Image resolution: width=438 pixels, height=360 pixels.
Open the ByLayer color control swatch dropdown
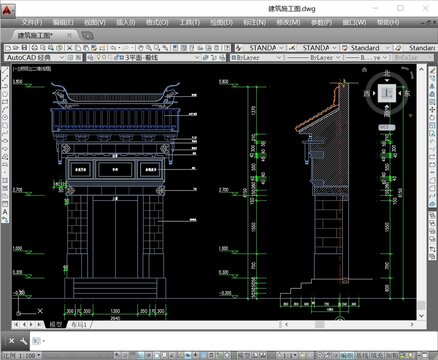coord(256,58)
